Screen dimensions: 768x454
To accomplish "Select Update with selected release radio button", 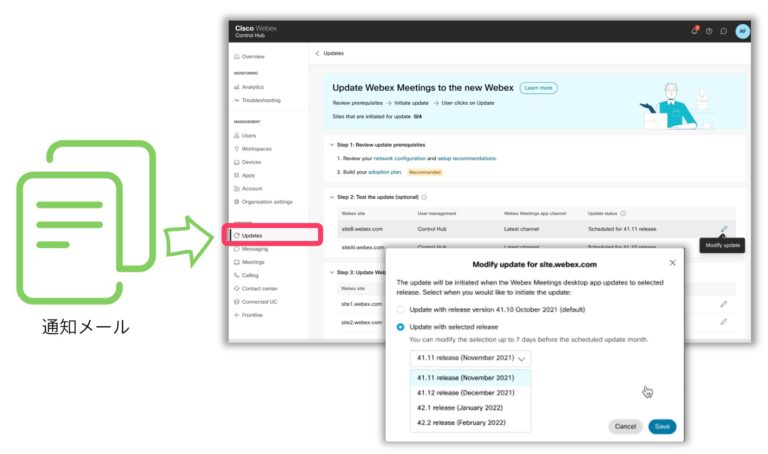I will (402, 326).
